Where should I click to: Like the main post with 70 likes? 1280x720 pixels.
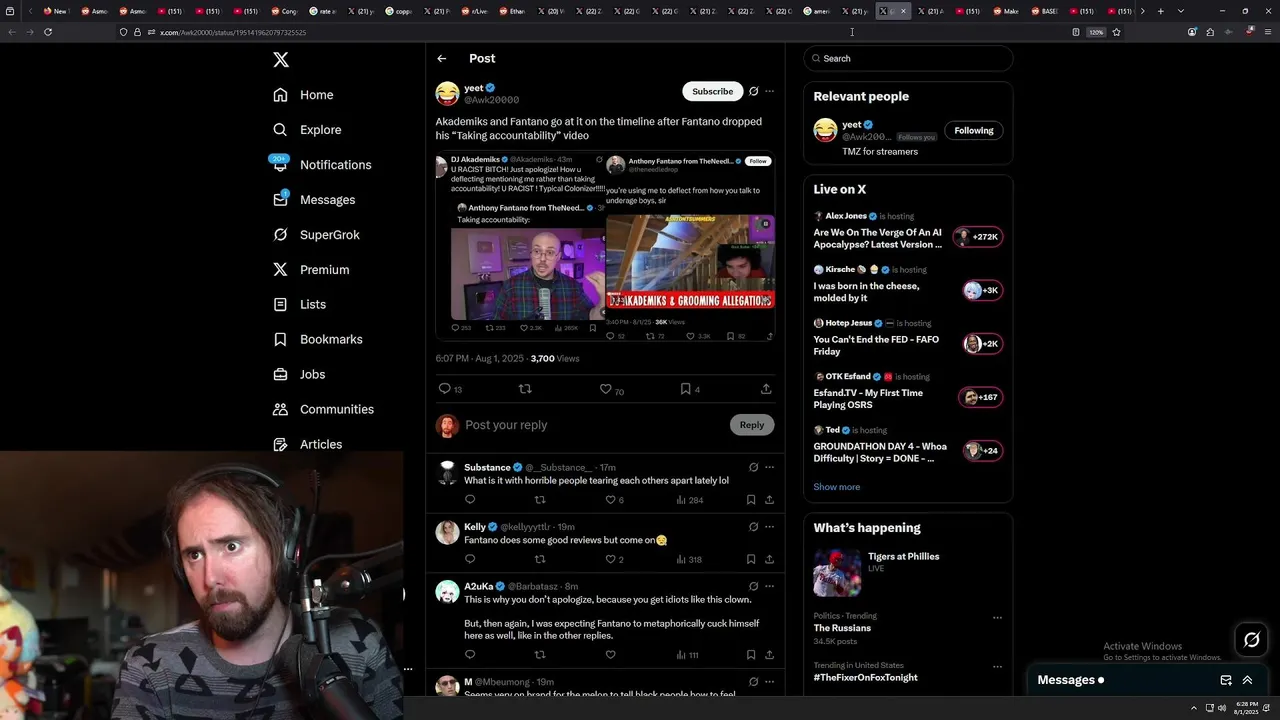605,389
